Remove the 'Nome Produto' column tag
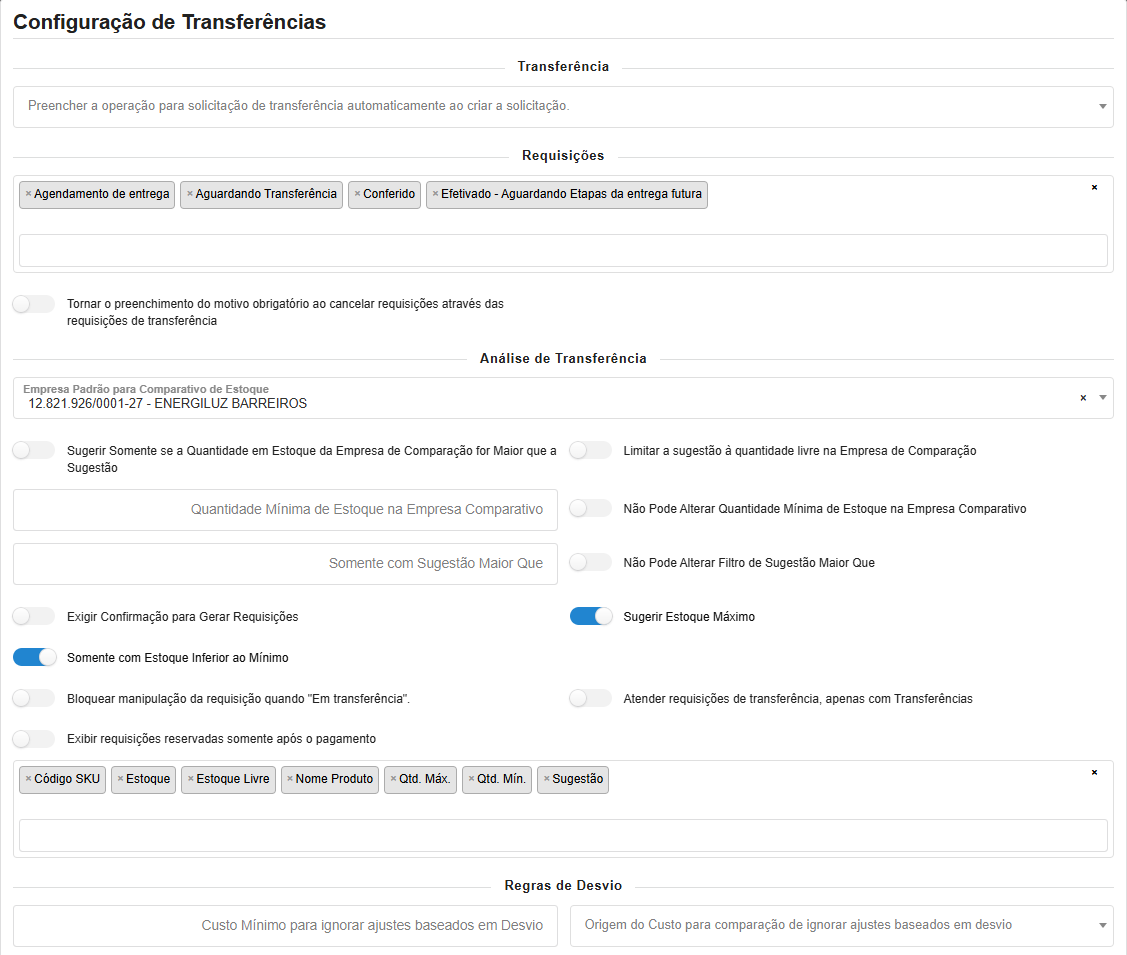This screenshot has height=955, width=1127. pyautogui.click(x=289, y=779)
